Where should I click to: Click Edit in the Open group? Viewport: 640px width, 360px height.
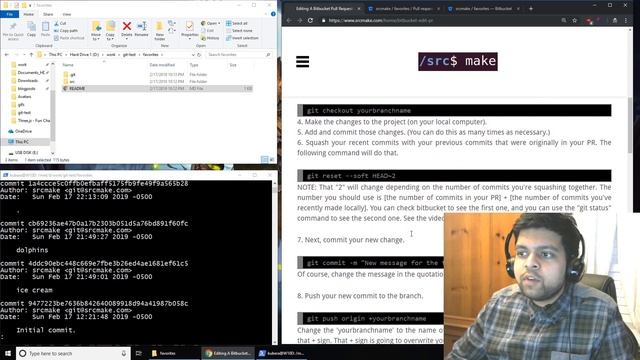pyautogui.click(x=208, y=31)
